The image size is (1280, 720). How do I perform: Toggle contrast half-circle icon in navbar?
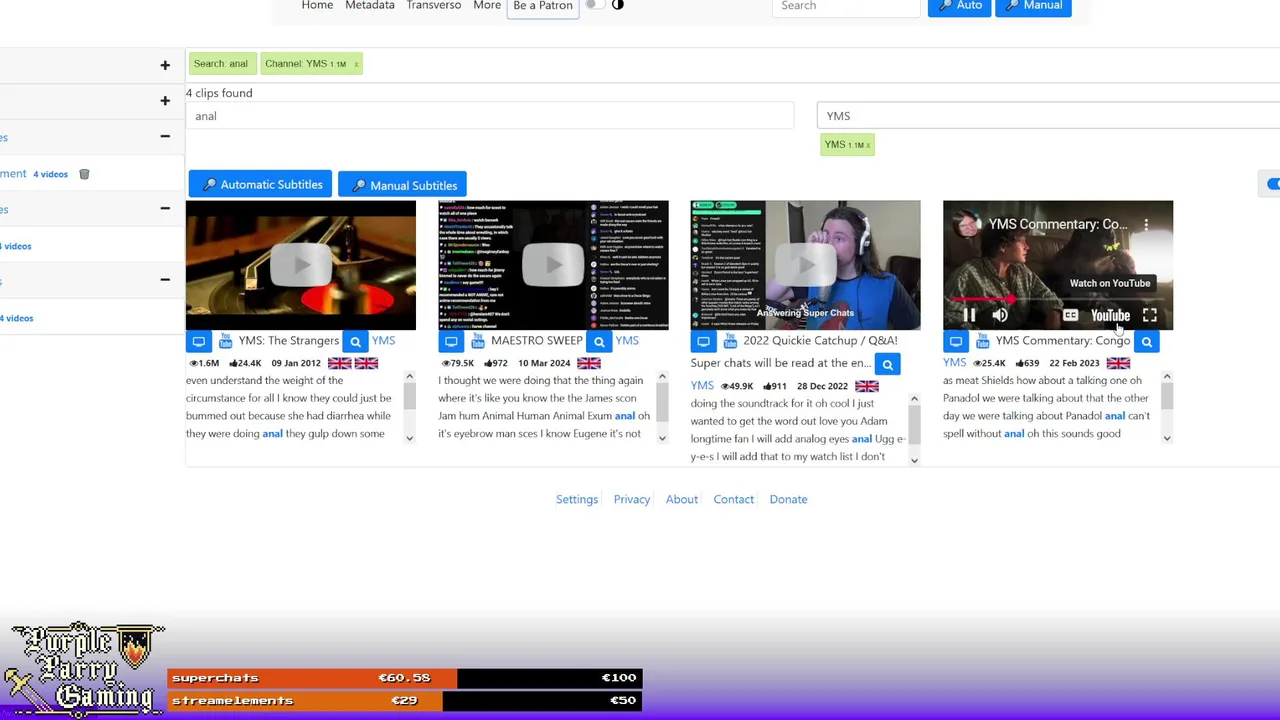click(x=617, y=5)
